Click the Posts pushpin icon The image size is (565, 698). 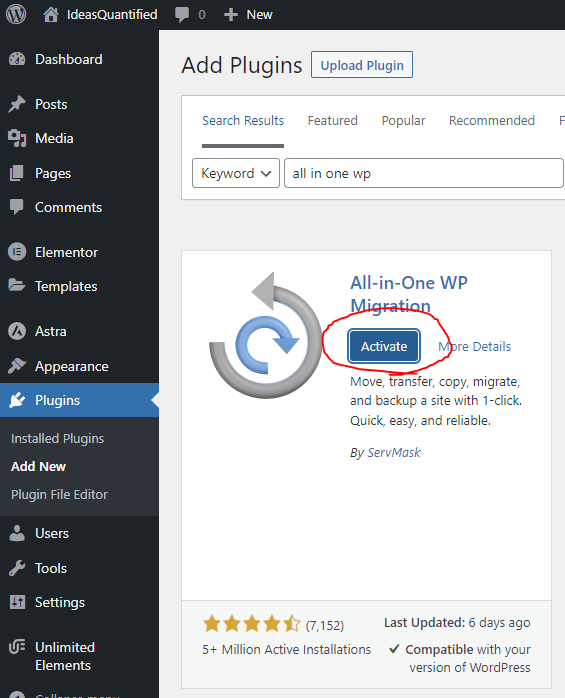click(17, 104)
